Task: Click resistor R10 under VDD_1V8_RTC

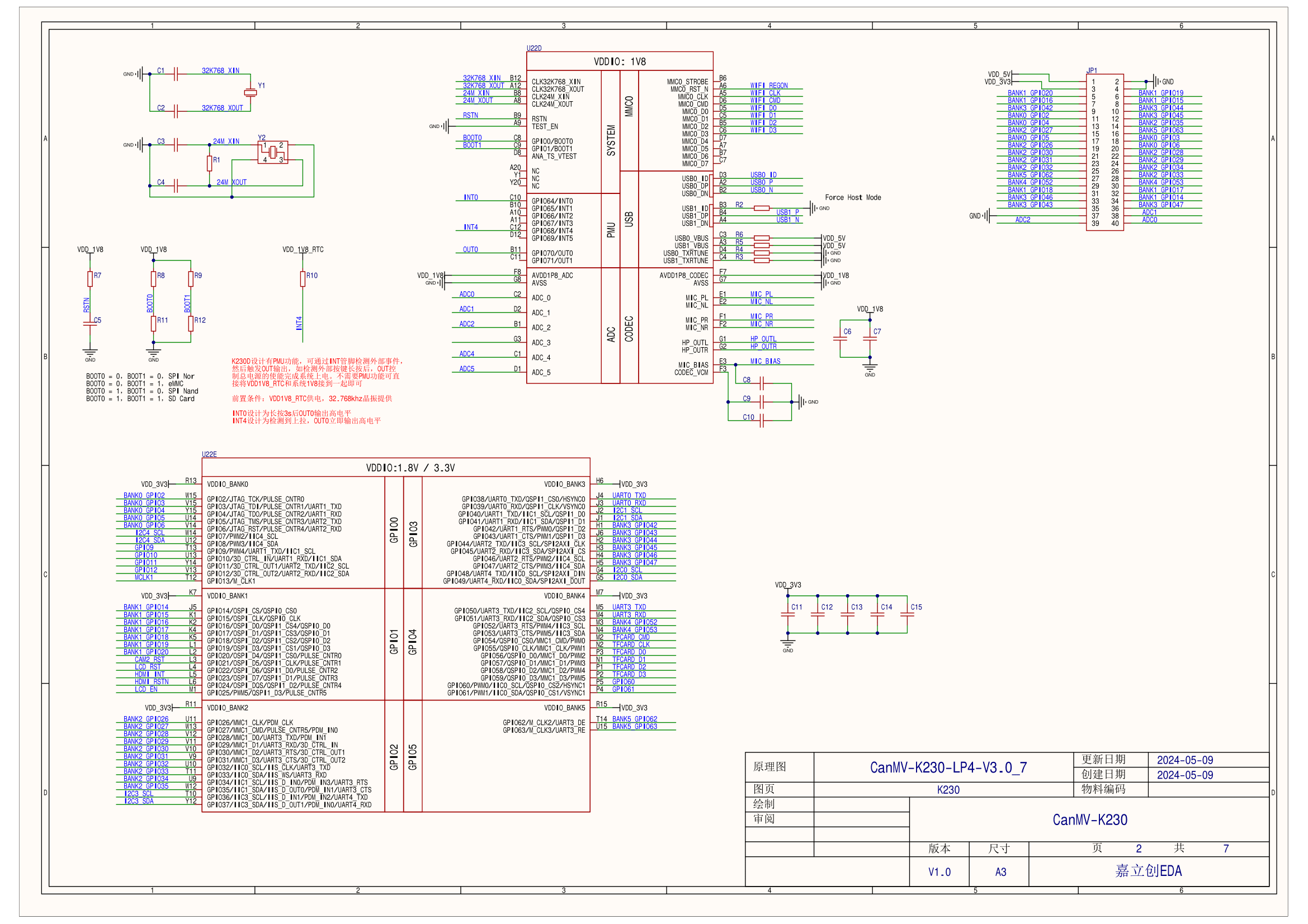Action: (303, 279)
